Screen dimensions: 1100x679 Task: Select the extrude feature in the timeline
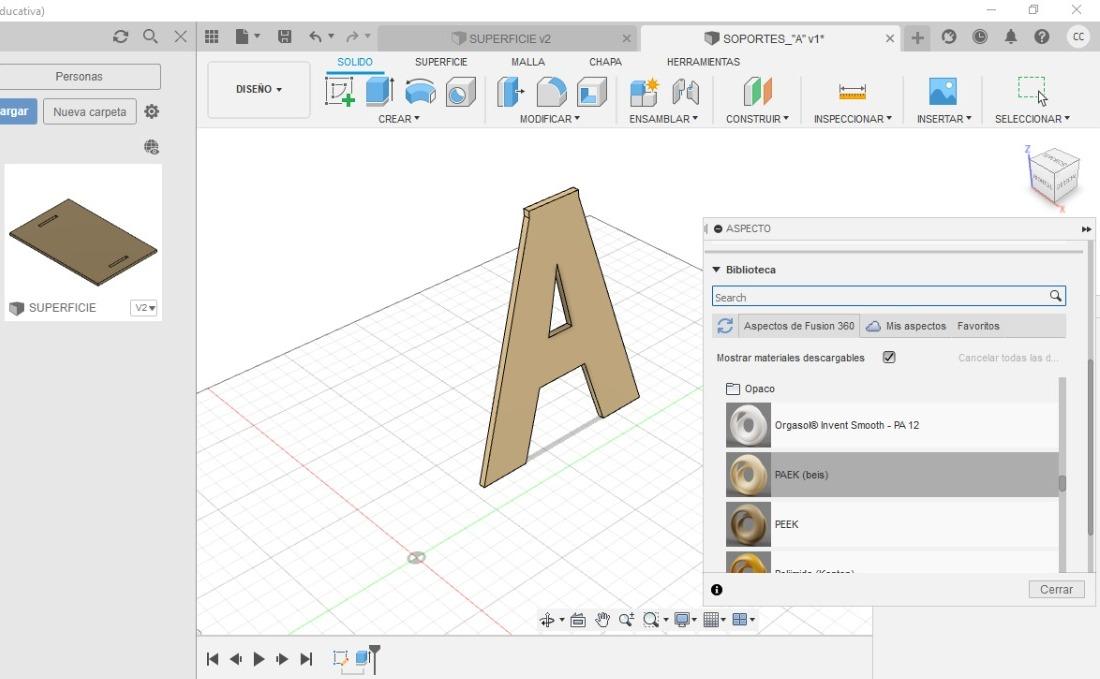pos(363,658)
